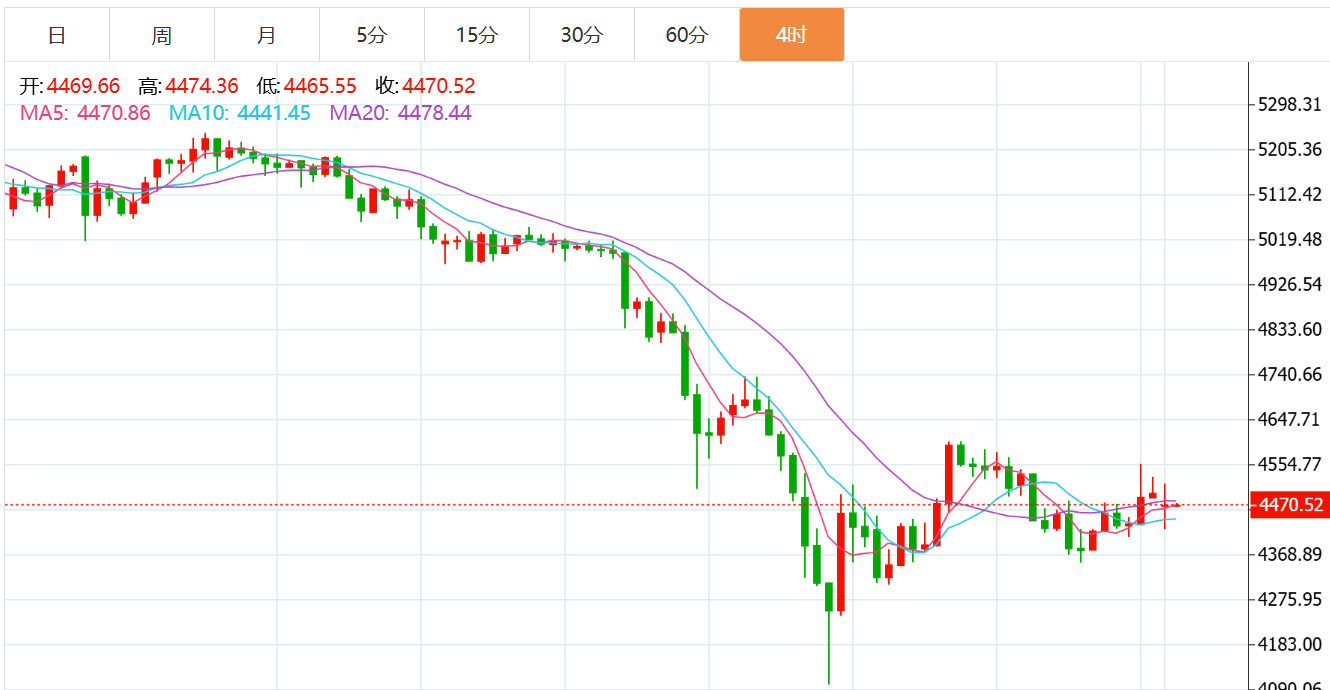The height and width of the screenshot is (690, 1330).
Task: Open the 月 monthly chart tab
Action: [266, 35]
